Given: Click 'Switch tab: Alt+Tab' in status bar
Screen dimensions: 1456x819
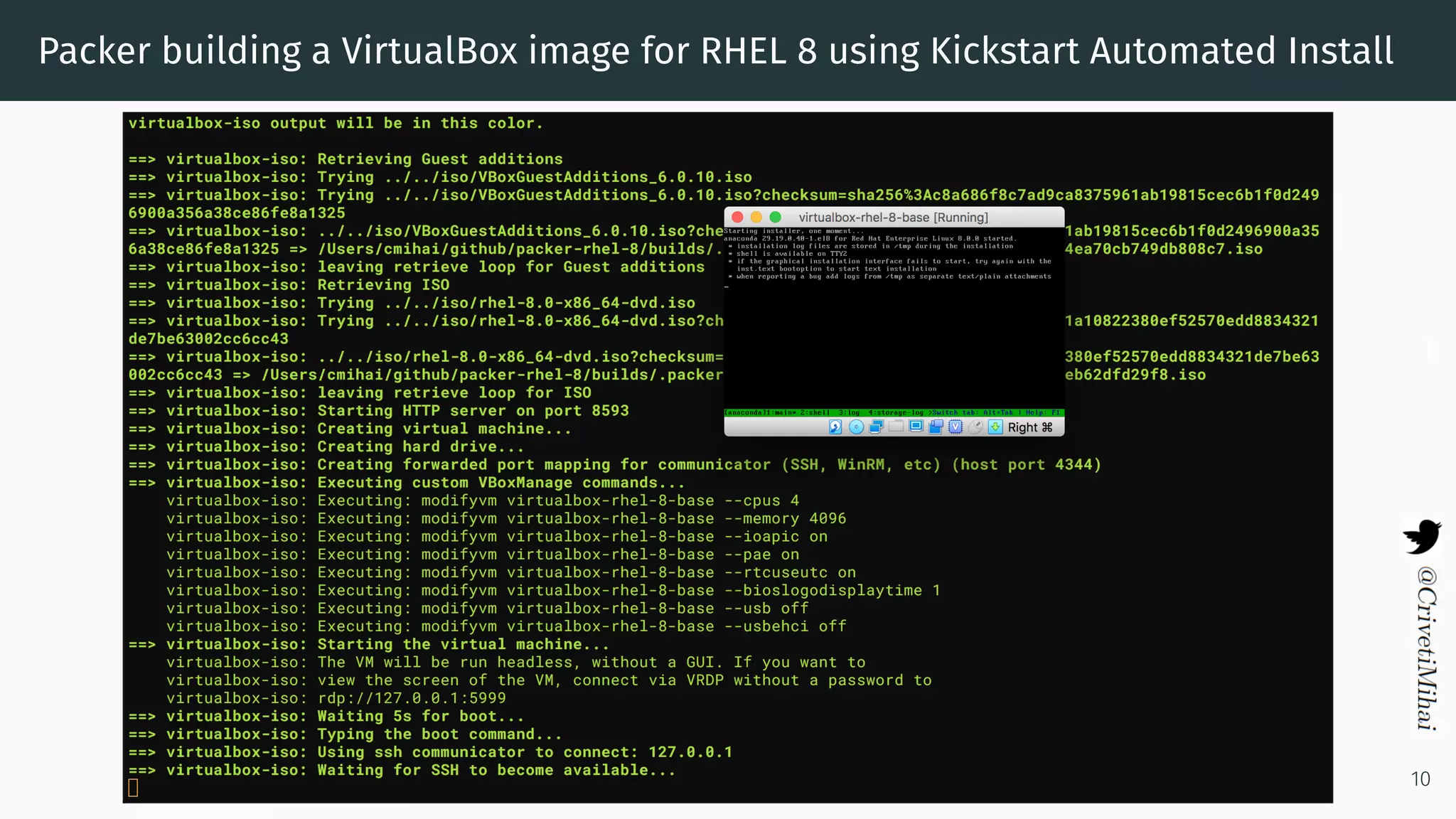Looking at the screenshot, I should tap(973, 412).
